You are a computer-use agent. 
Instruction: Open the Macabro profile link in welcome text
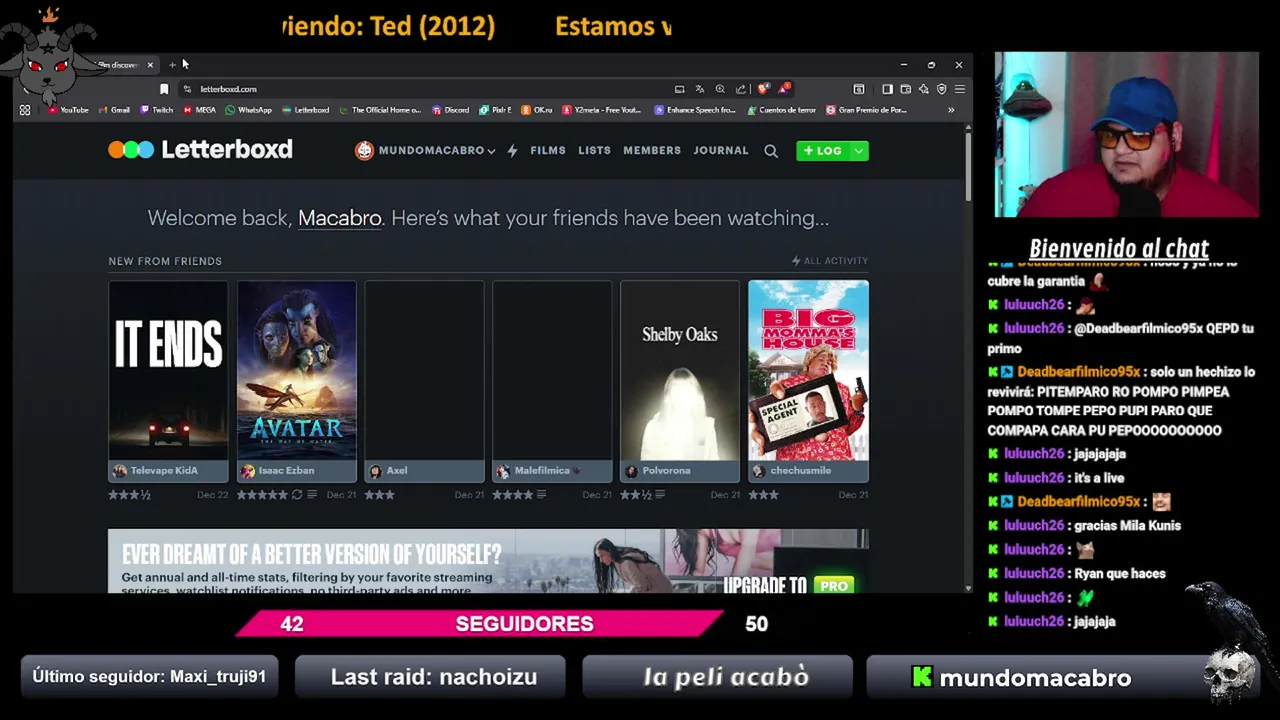pos(340,218)
